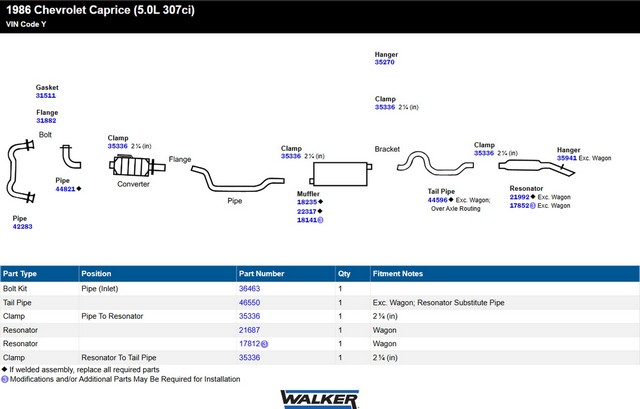Viewport: 640px width, 409px height.
Task: Open Muffler part number 18141
Action: click(307, 220)
